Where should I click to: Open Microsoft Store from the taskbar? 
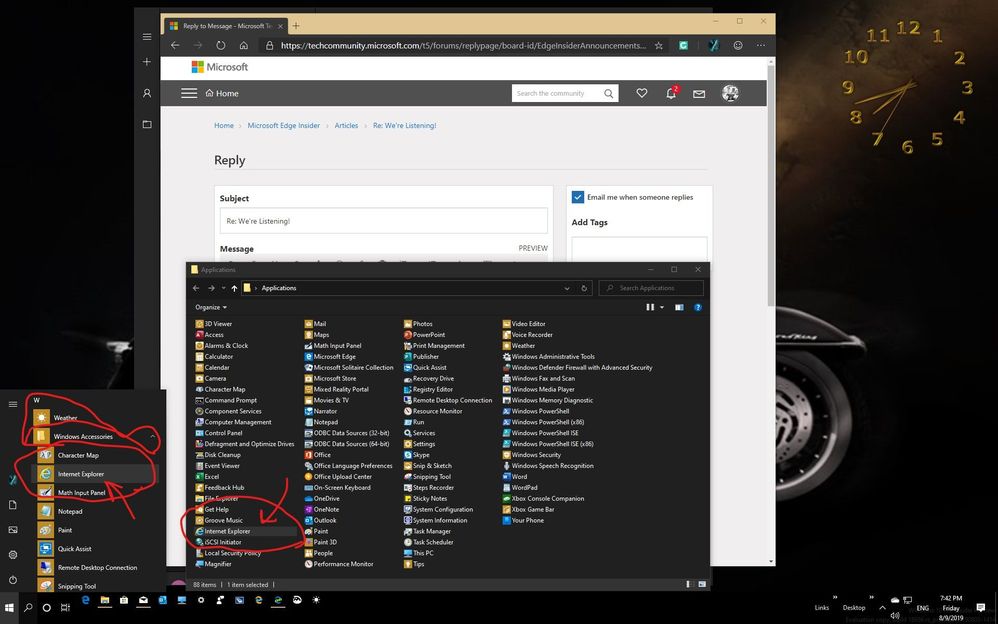[124, 600]
